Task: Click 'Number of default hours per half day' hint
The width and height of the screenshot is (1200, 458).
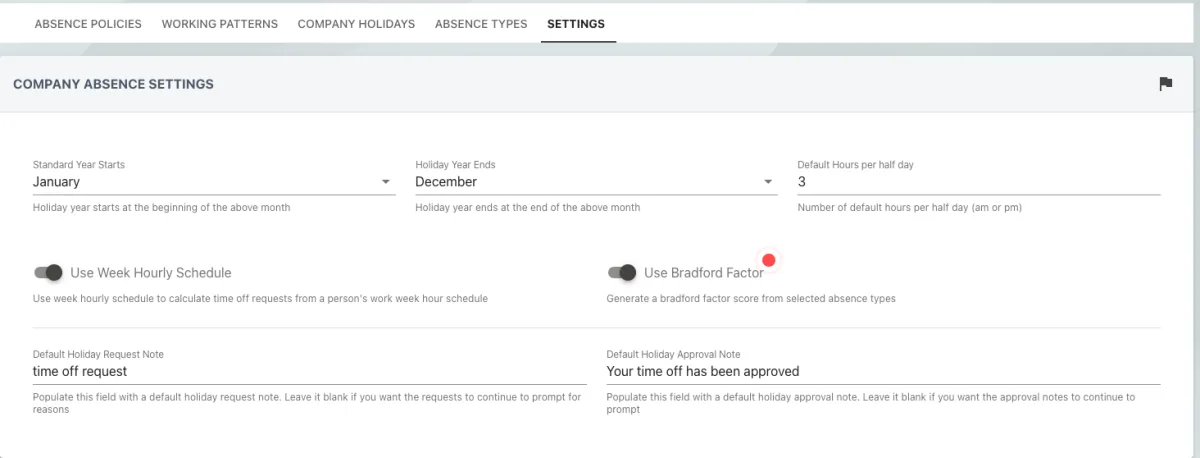Action: point(910,208)
